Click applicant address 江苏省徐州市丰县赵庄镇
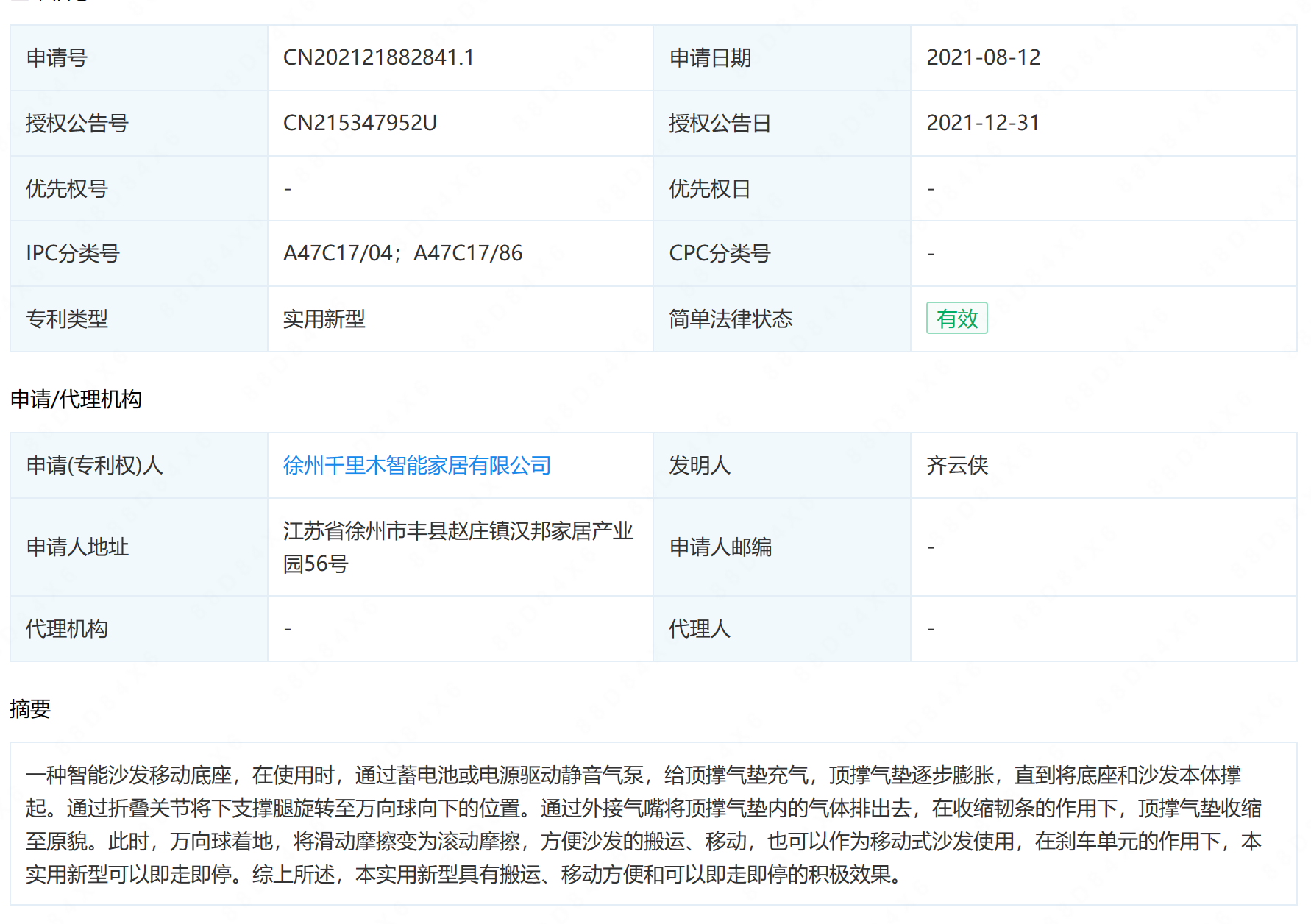This screenshot has width=1311, height=924. click(x=458, y=547)
